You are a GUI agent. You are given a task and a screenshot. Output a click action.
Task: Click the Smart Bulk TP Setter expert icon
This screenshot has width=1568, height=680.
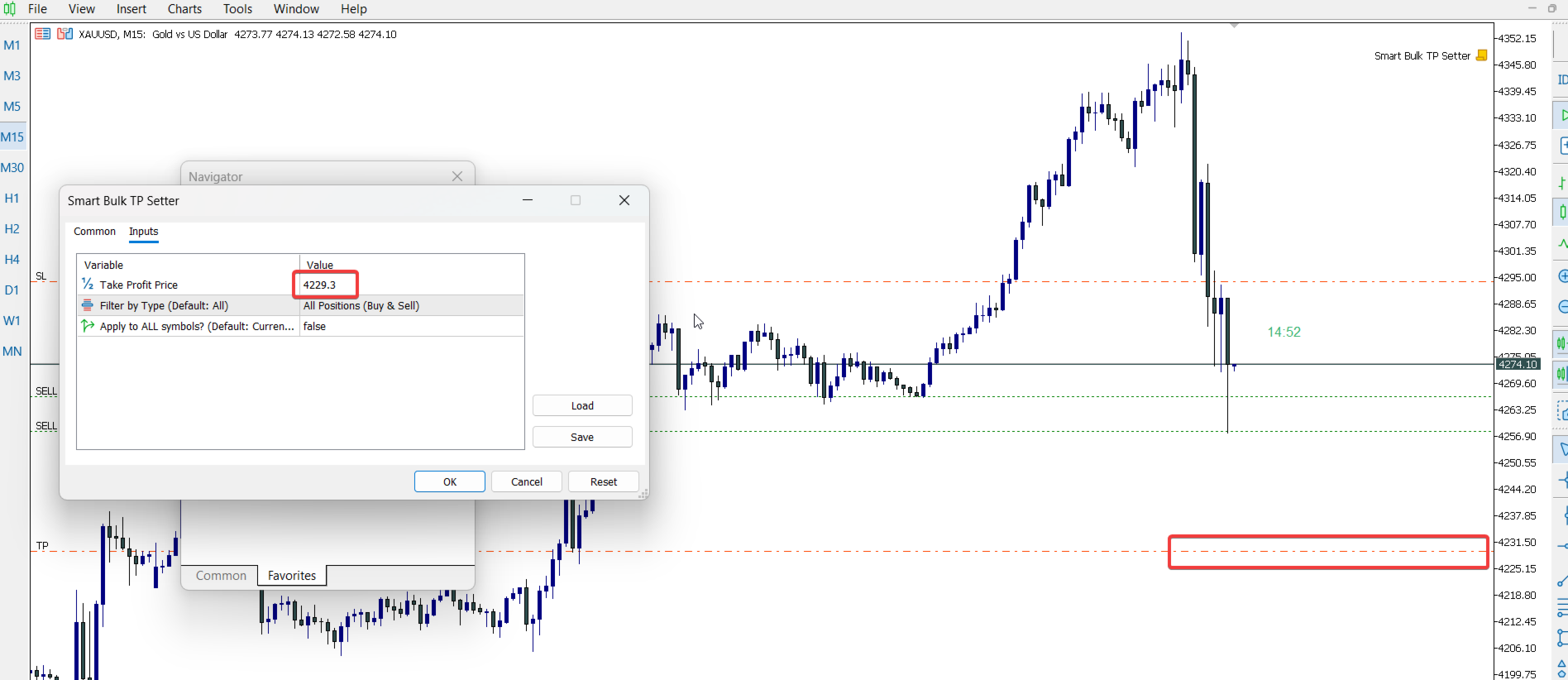[1481, 55]
